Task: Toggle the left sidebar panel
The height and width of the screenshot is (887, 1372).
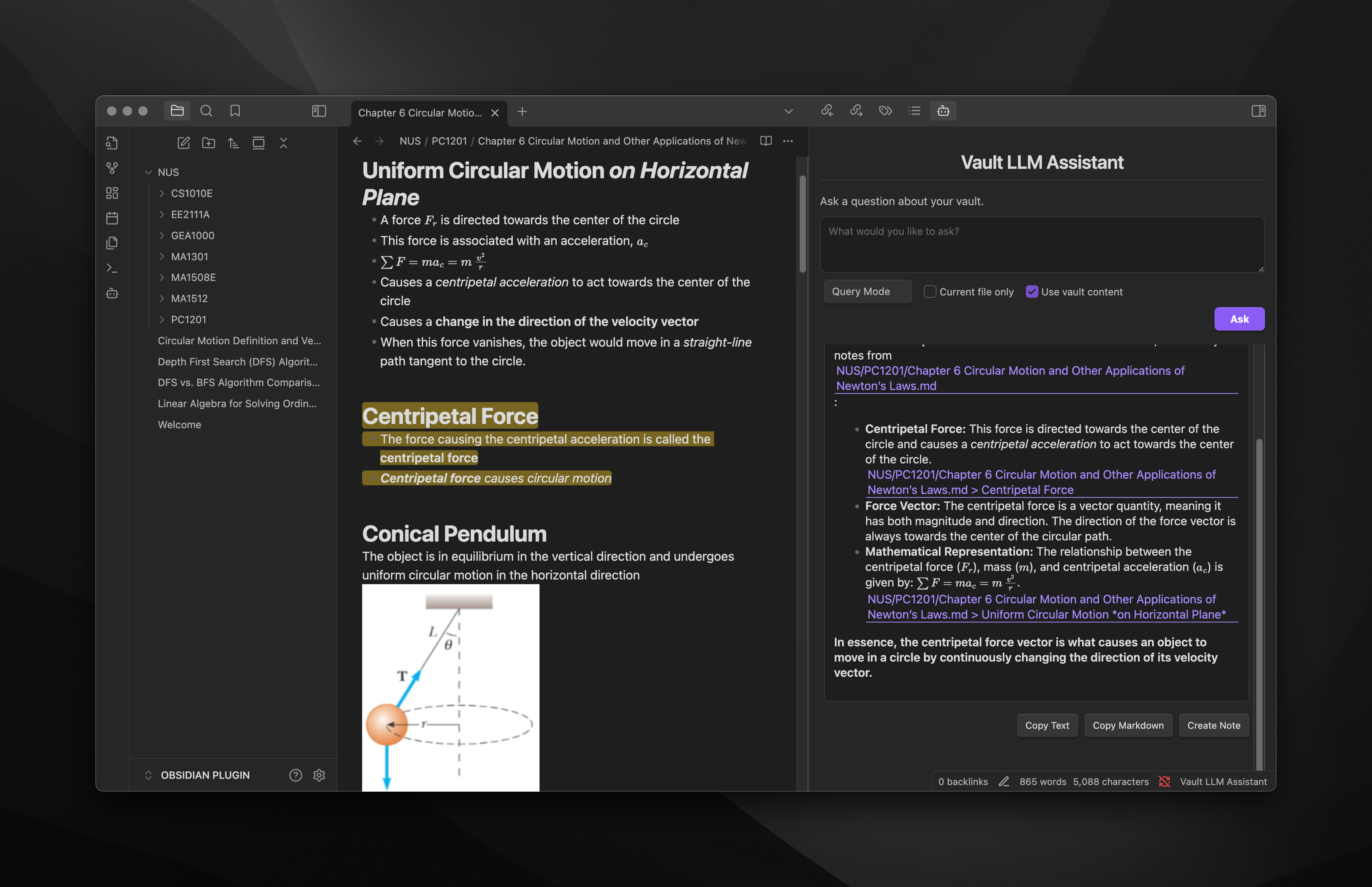Action: tap(319, 111)
